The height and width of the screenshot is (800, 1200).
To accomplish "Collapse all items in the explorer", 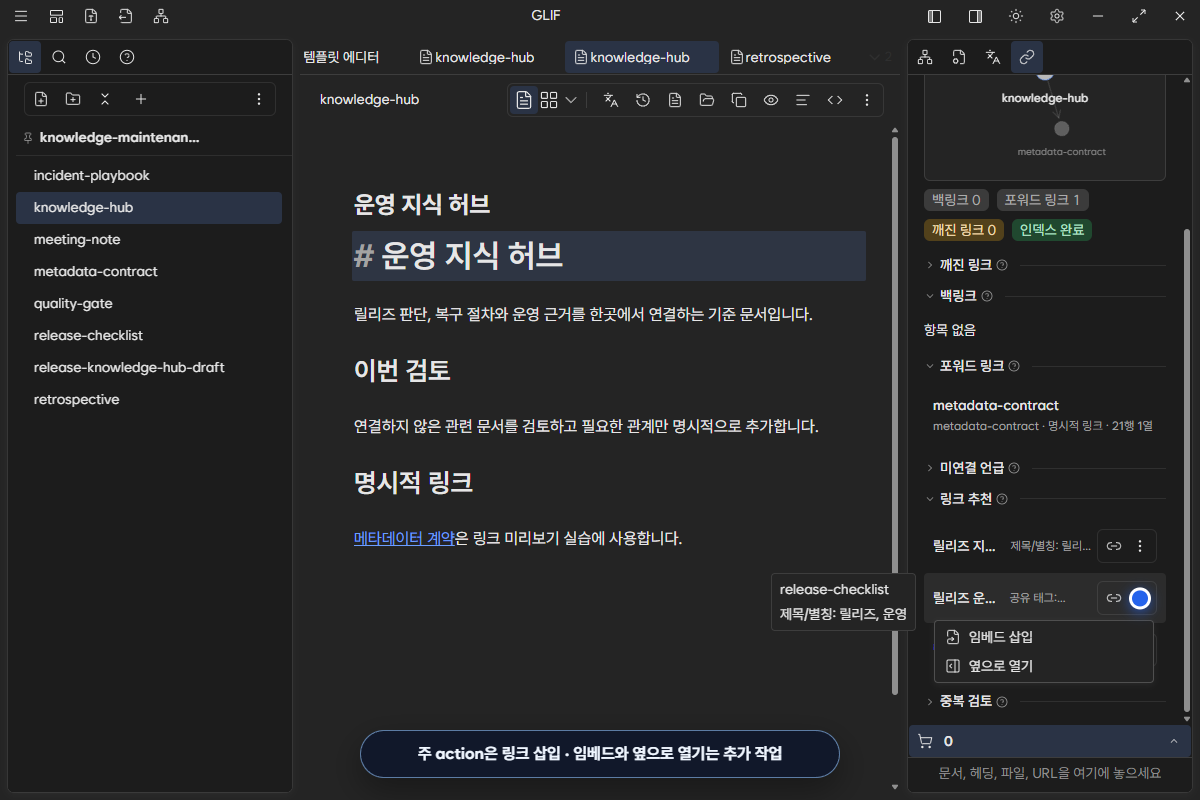I will click(x=105, y=99).
